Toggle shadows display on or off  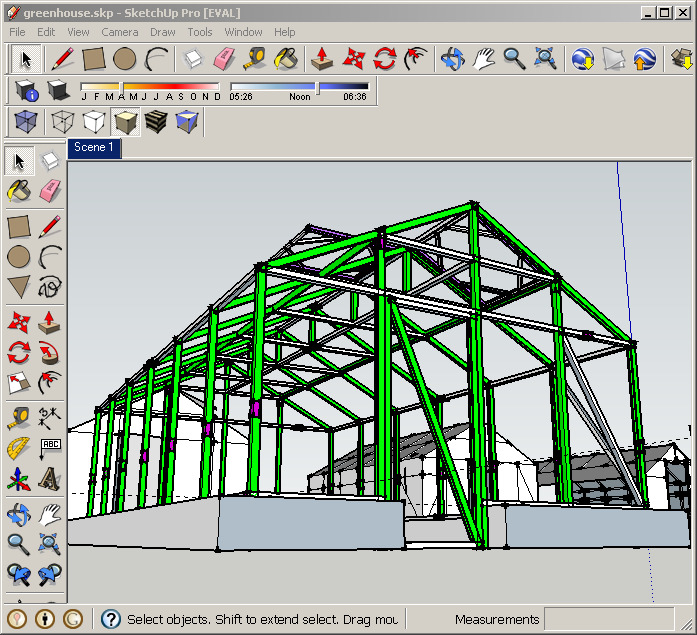pos(58,91)
